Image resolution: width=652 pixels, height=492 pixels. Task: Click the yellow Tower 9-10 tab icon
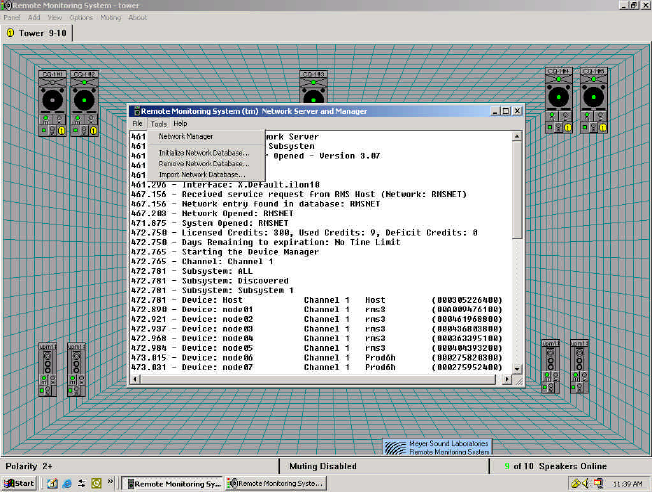(11, 32)
